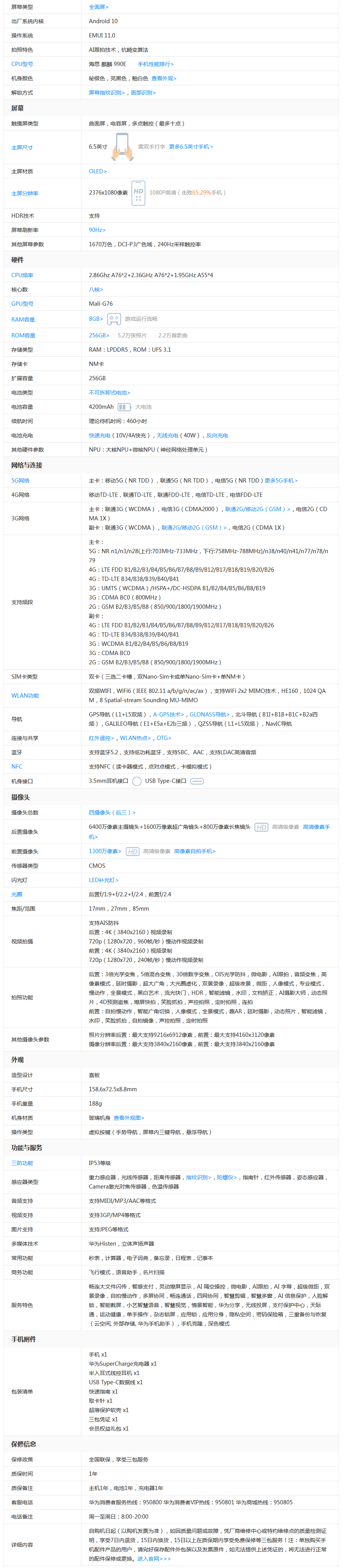The height and width of the screenshot is (1568, 349).
Task: Open the 快速充电 link
Action: coord(100,435)
